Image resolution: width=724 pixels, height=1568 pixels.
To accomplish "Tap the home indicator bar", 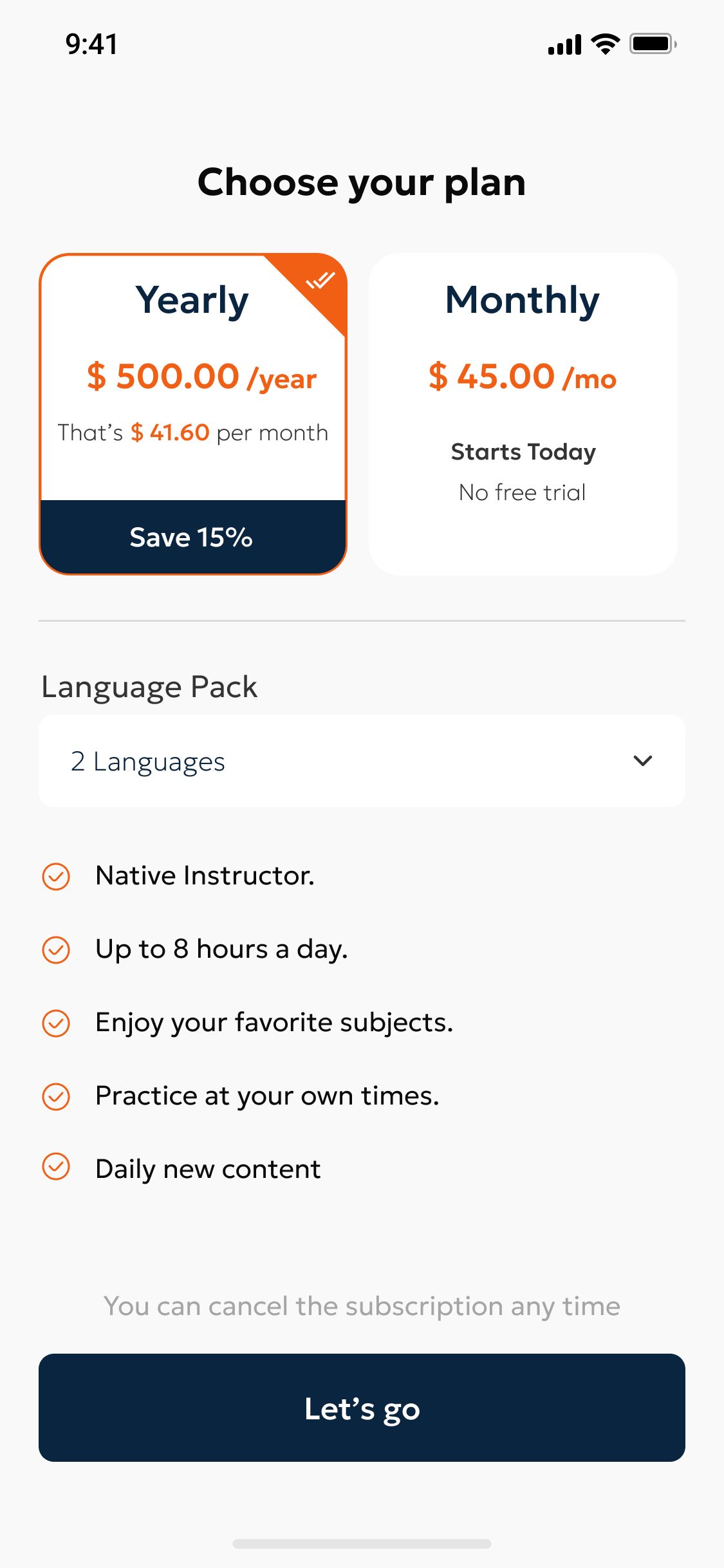I will (x=362, y=1544).
